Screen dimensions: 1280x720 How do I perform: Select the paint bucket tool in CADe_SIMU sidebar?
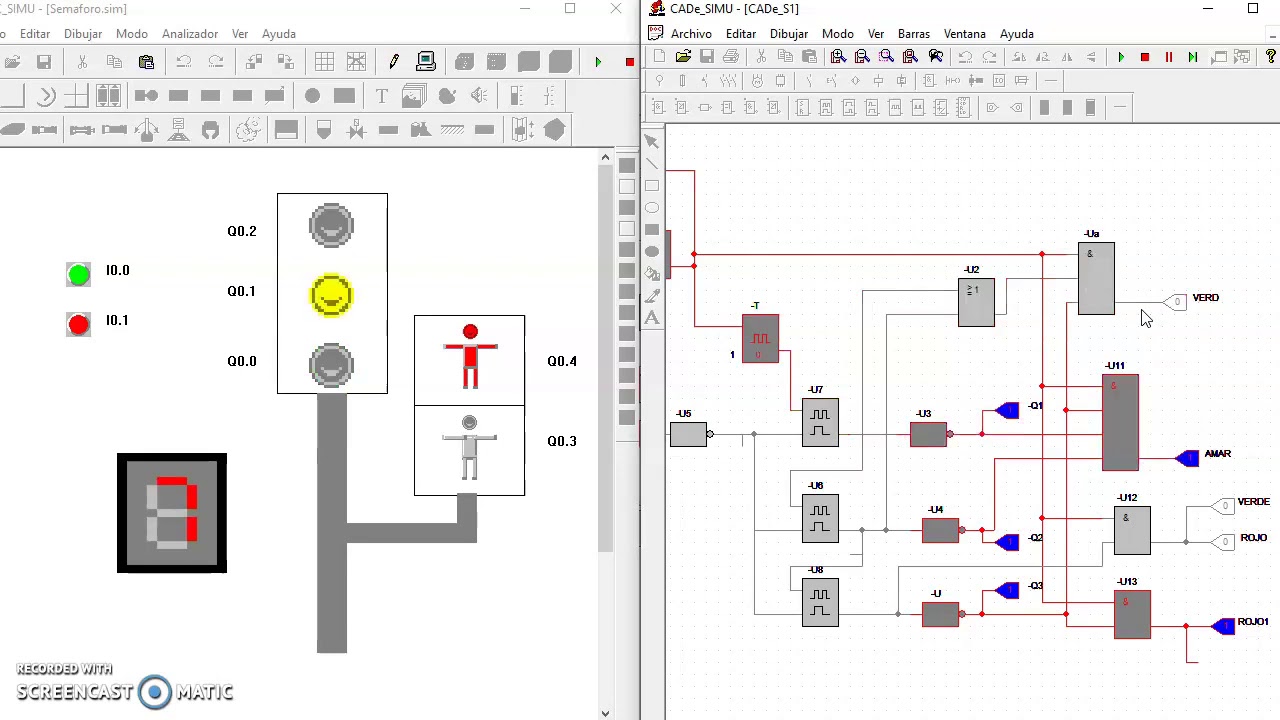(652, 274)
